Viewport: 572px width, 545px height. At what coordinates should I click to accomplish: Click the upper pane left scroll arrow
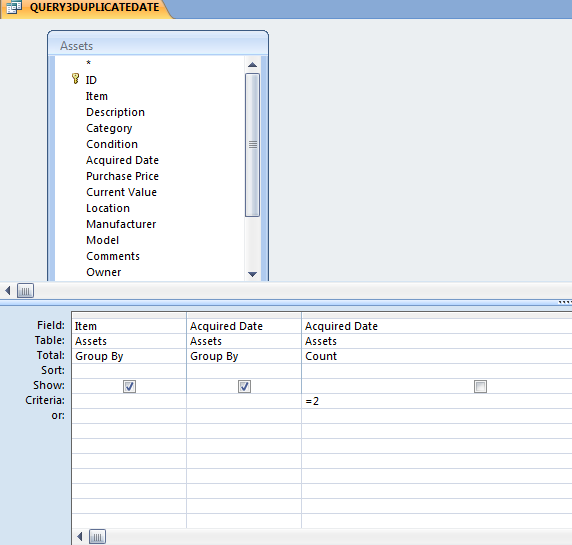8,291
